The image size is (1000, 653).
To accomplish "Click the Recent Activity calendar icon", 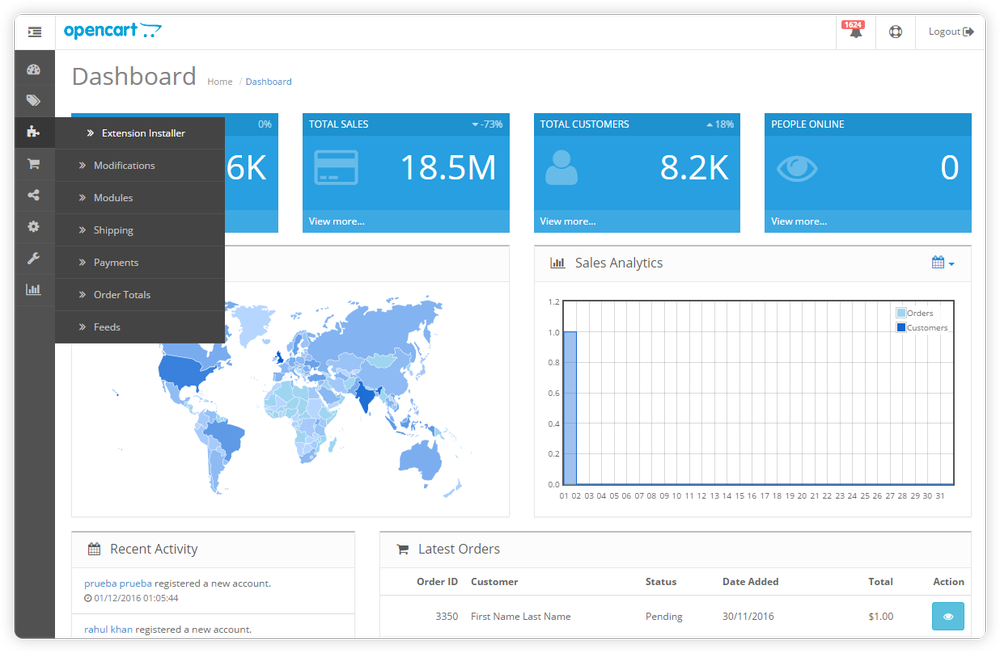I will [94, 549].
